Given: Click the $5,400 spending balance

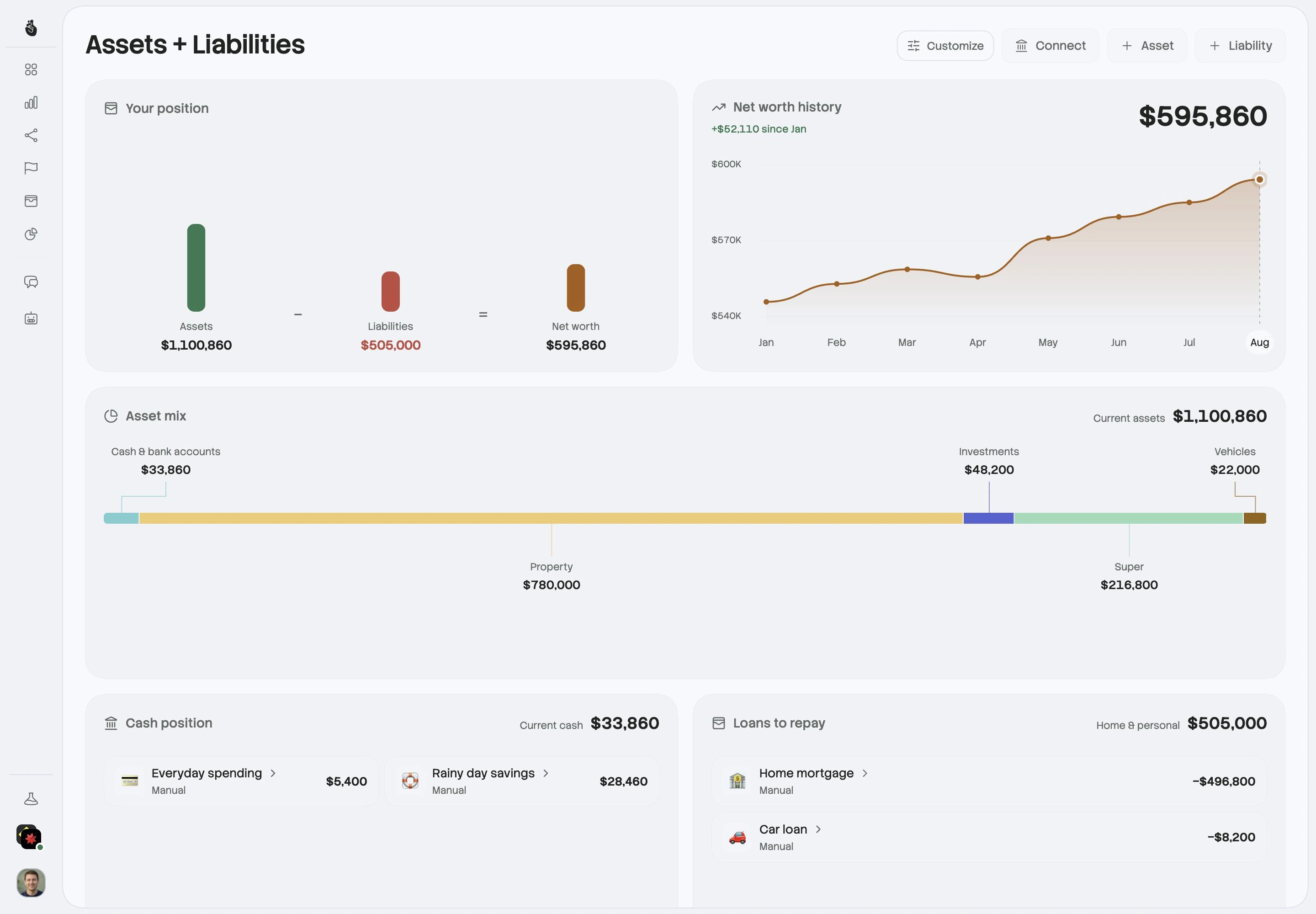Looking at the screenshot, I should point(346,781).
